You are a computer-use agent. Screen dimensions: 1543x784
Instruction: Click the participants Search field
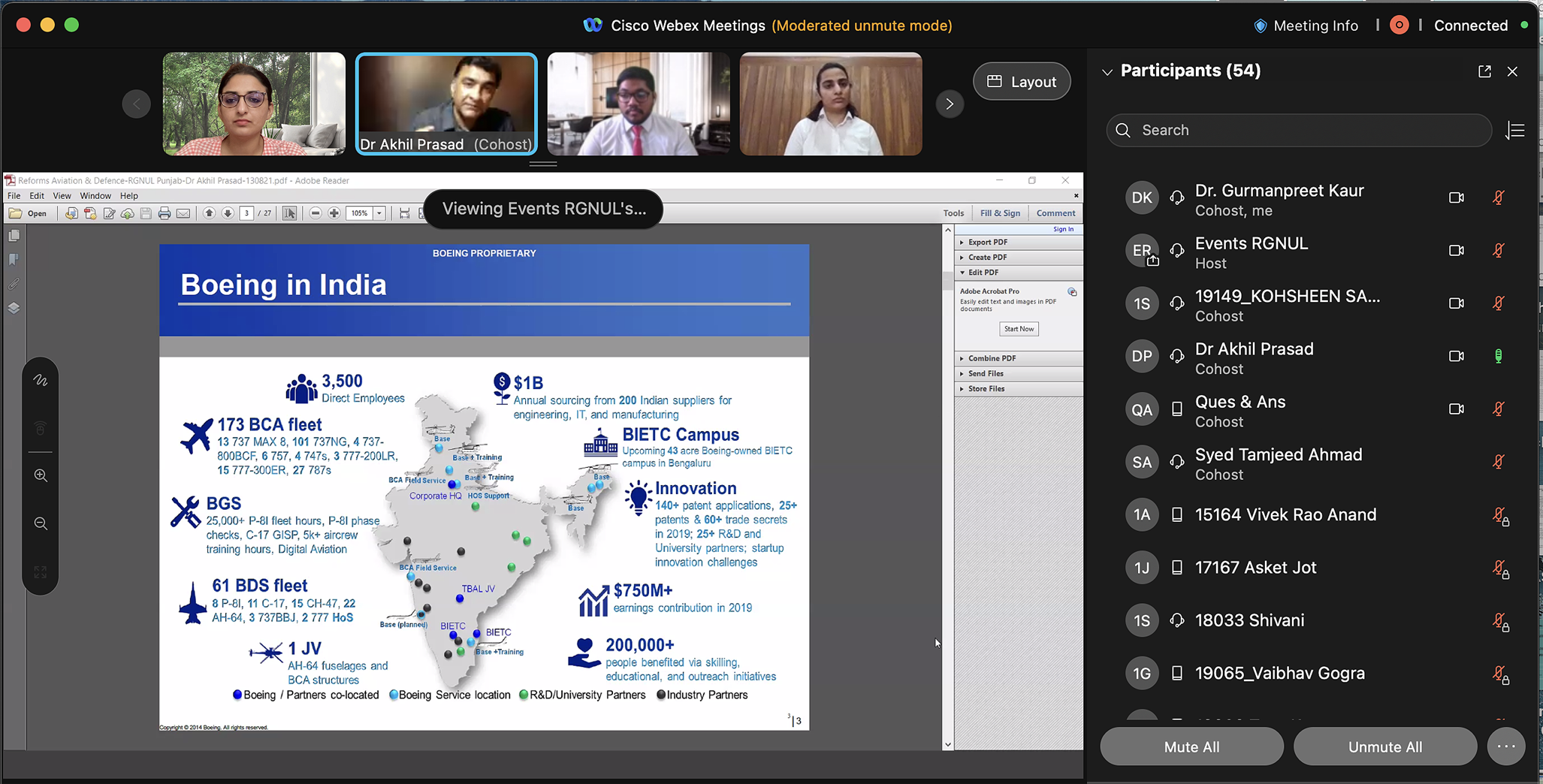click(1299, 131)
